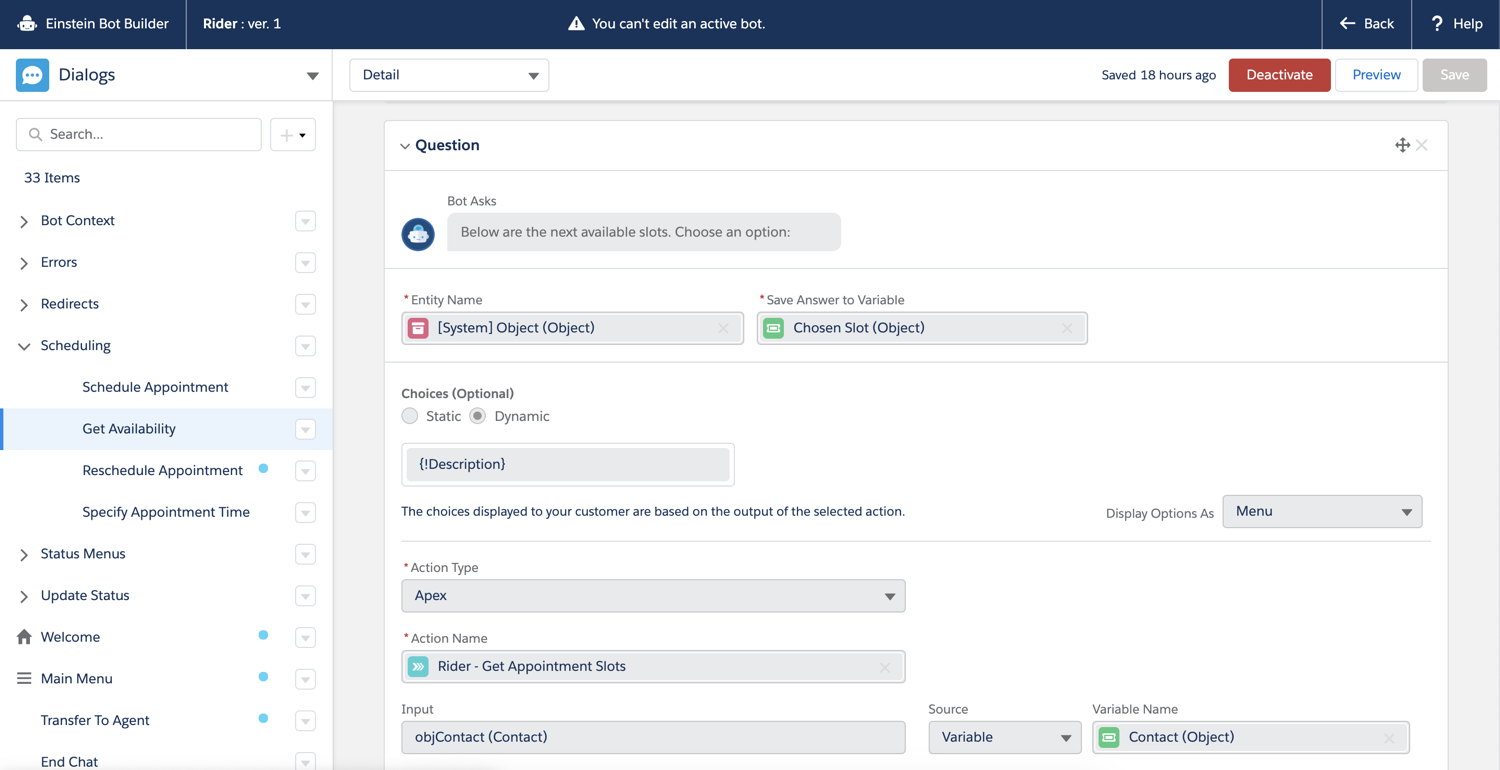Open options menu for Bot Context
1500x770 pixels.
(x=305, y=221)
